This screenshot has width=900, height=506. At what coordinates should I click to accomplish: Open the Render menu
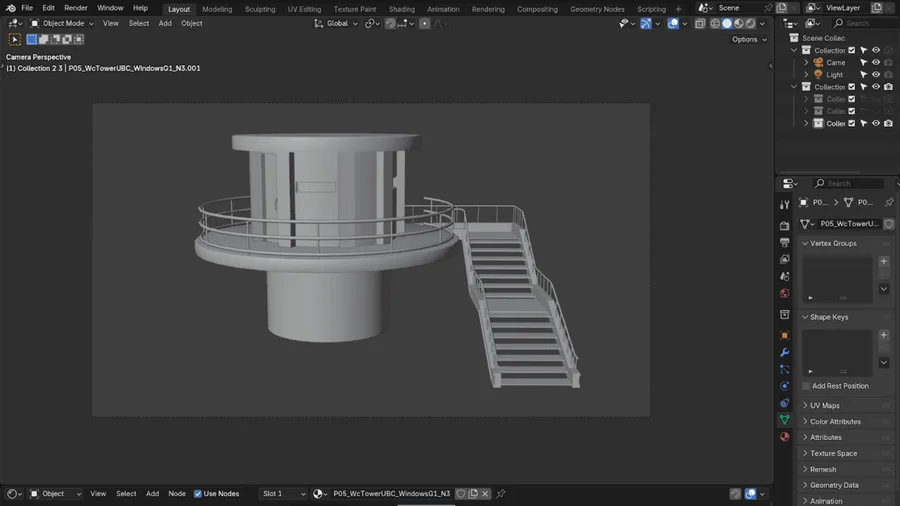coord(76,8)
